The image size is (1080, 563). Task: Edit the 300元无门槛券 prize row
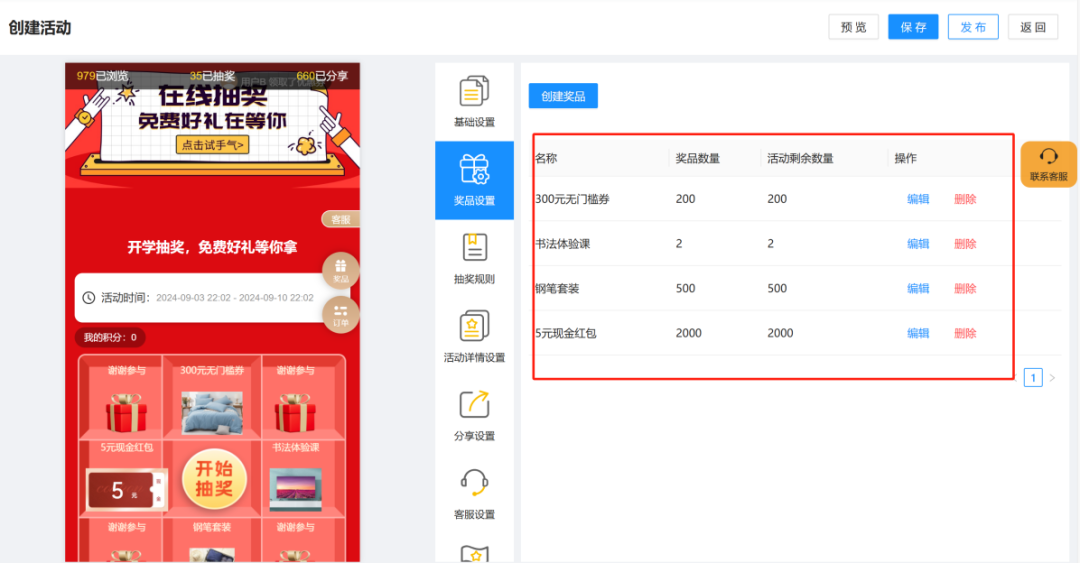(x=918, y=199)
